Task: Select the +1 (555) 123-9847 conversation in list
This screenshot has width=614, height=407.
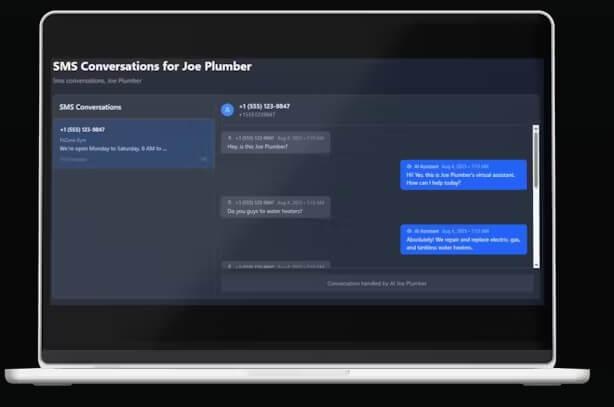Action: click(x=133, y=143)
